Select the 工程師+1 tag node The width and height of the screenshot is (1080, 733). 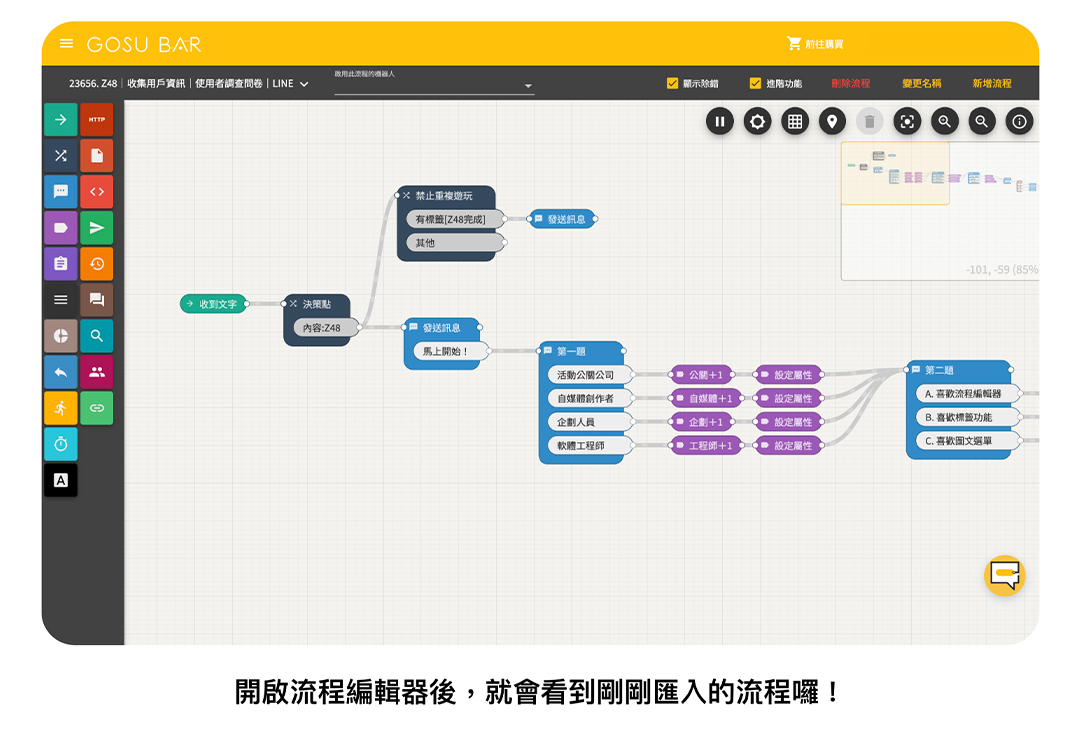pos(706,446)
